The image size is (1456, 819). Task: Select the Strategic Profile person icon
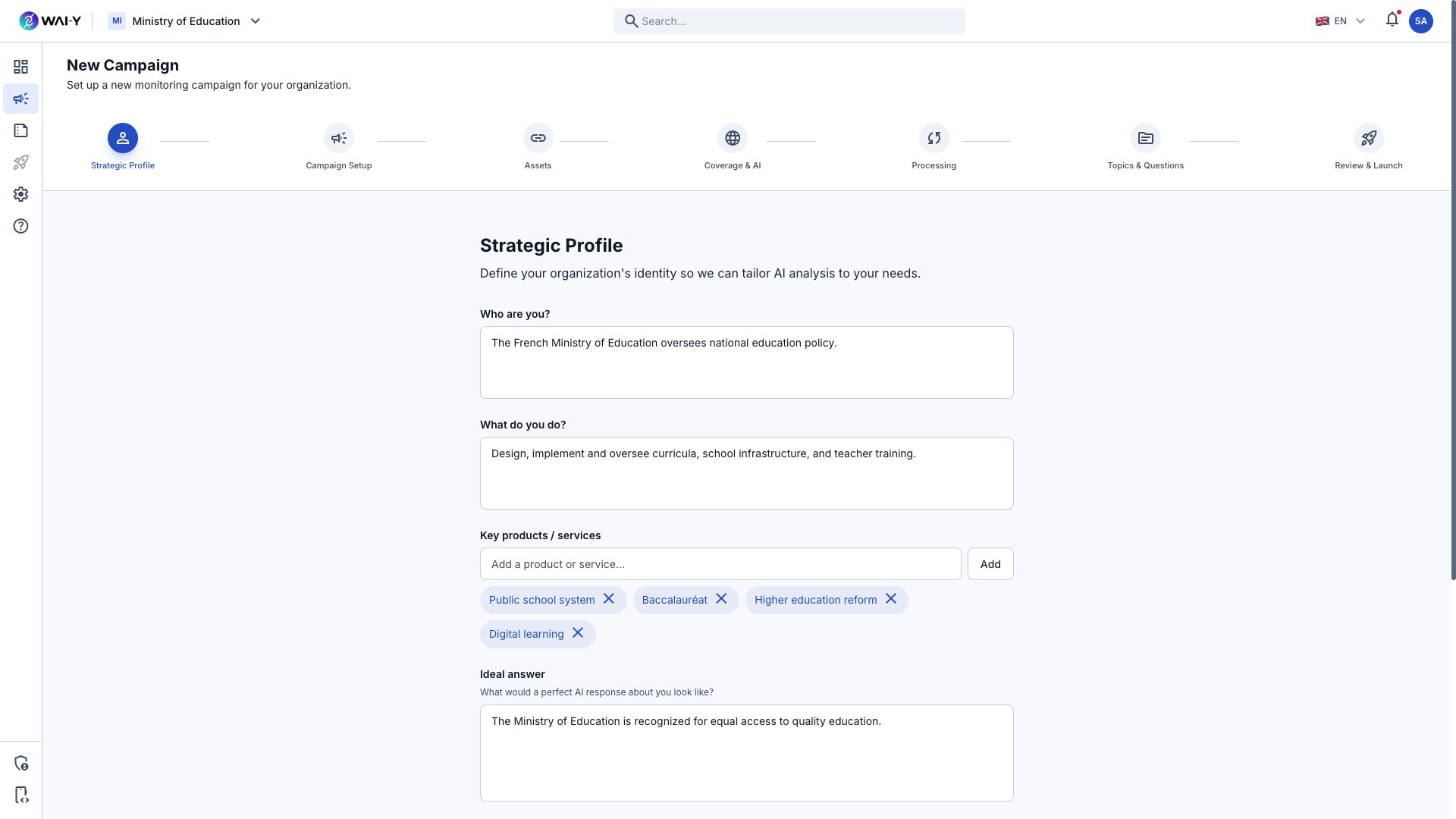tap(122, 138)
